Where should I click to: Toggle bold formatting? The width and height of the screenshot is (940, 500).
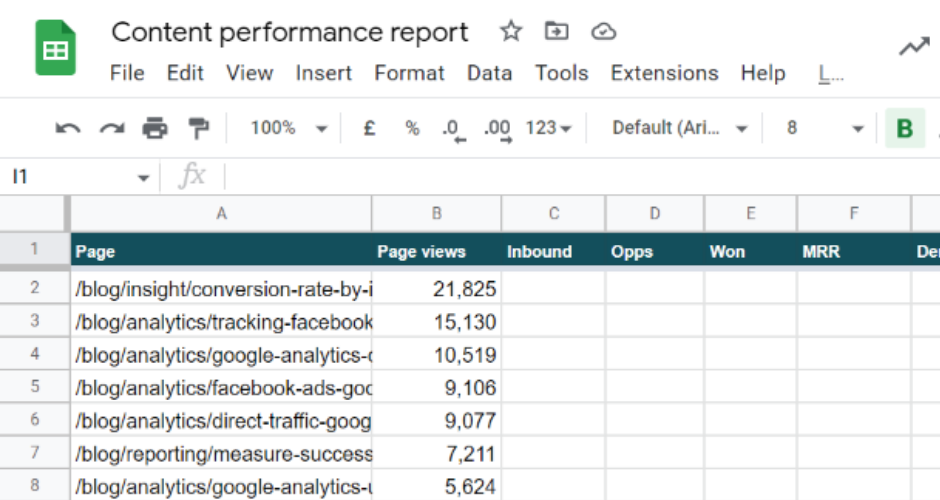(x=905, y=129)
